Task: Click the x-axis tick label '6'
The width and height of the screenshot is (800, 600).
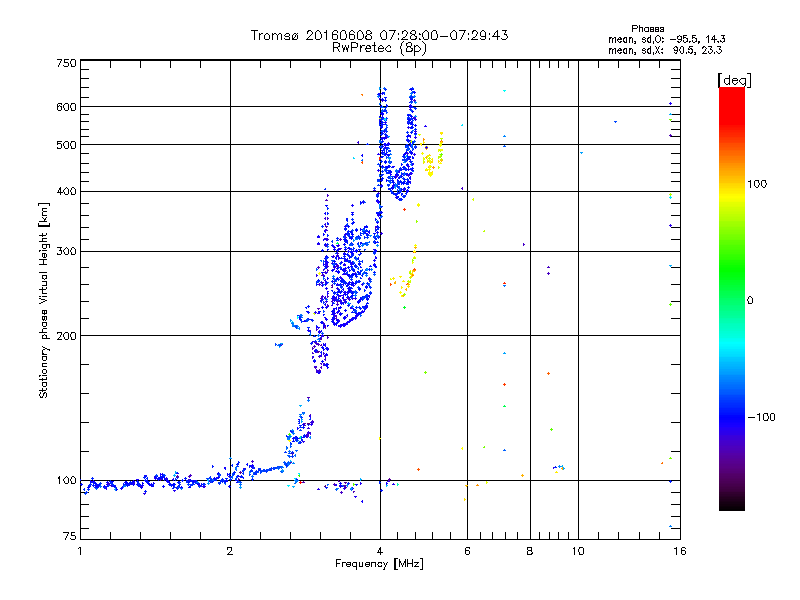Action: click(x=467, y=551)
